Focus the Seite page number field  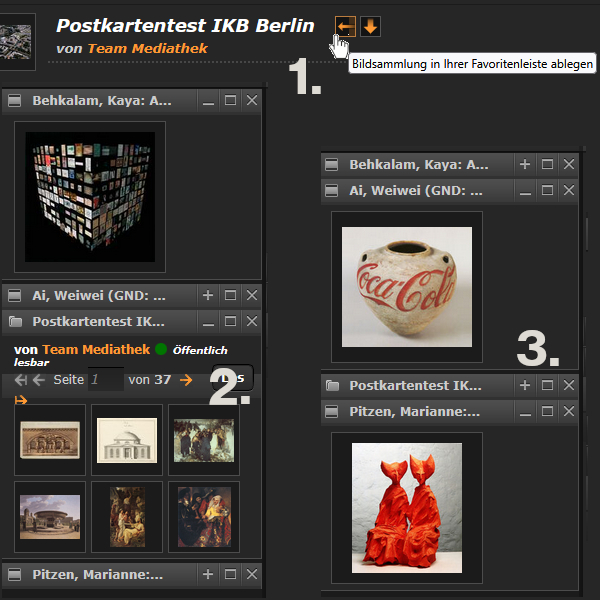pyautogui.click(x=106, y=379)
